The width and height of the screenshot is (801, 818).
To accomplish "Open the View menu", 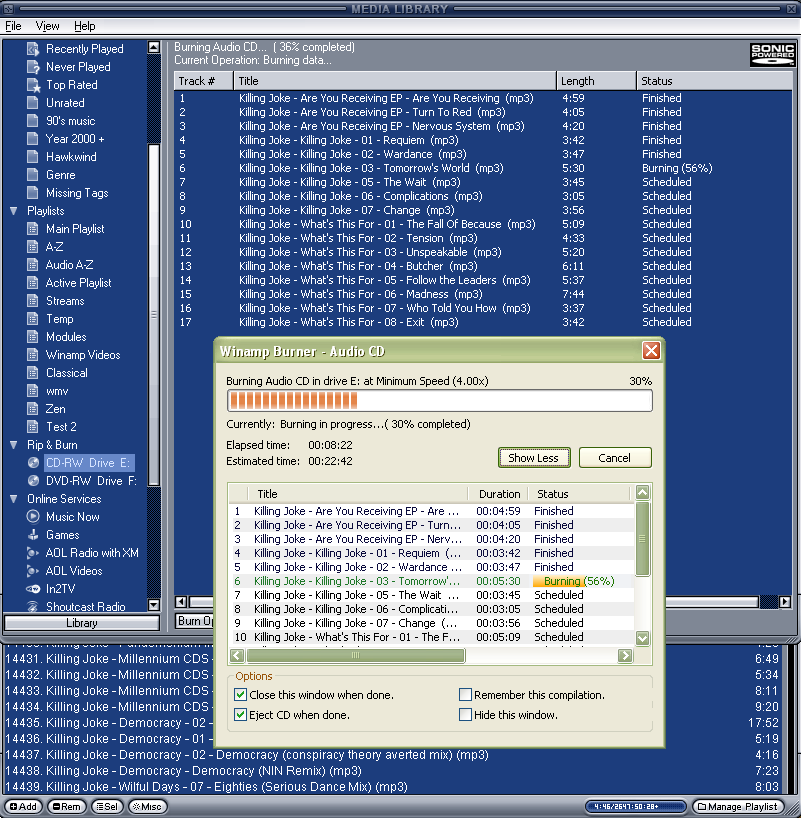I will click(47, 26).
